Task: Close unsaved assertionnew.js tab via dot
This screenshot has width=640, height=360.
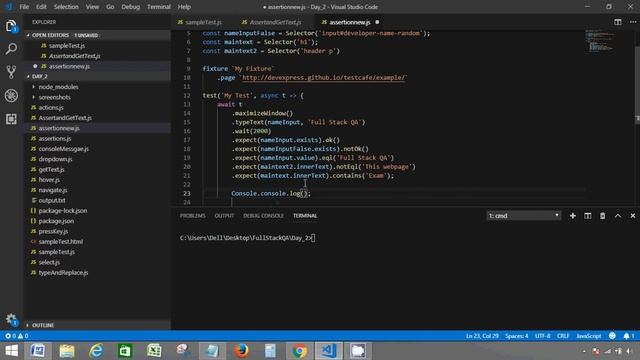Action: [x=377, y=22]
